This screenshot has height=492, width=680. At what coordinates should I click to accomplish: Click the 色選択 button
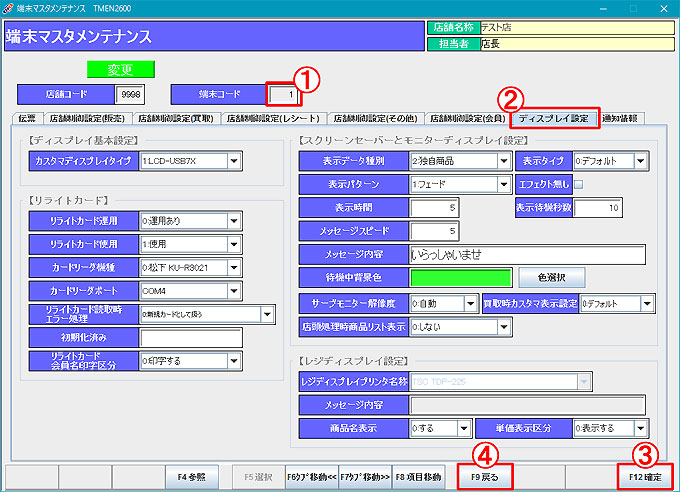[x=552, y=277]
